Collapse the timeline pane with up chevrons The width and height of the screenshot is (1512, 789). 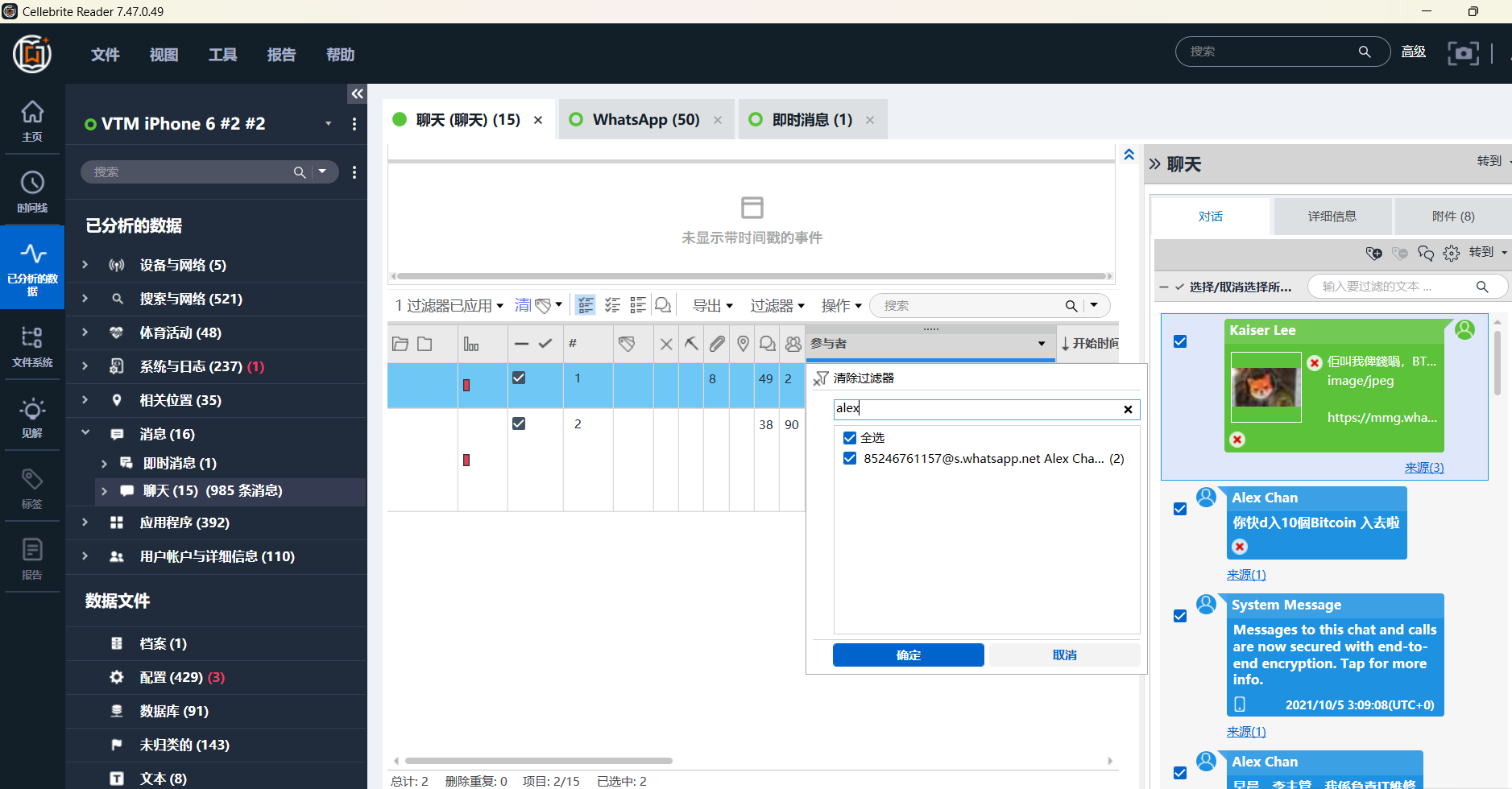(1129, 155)
